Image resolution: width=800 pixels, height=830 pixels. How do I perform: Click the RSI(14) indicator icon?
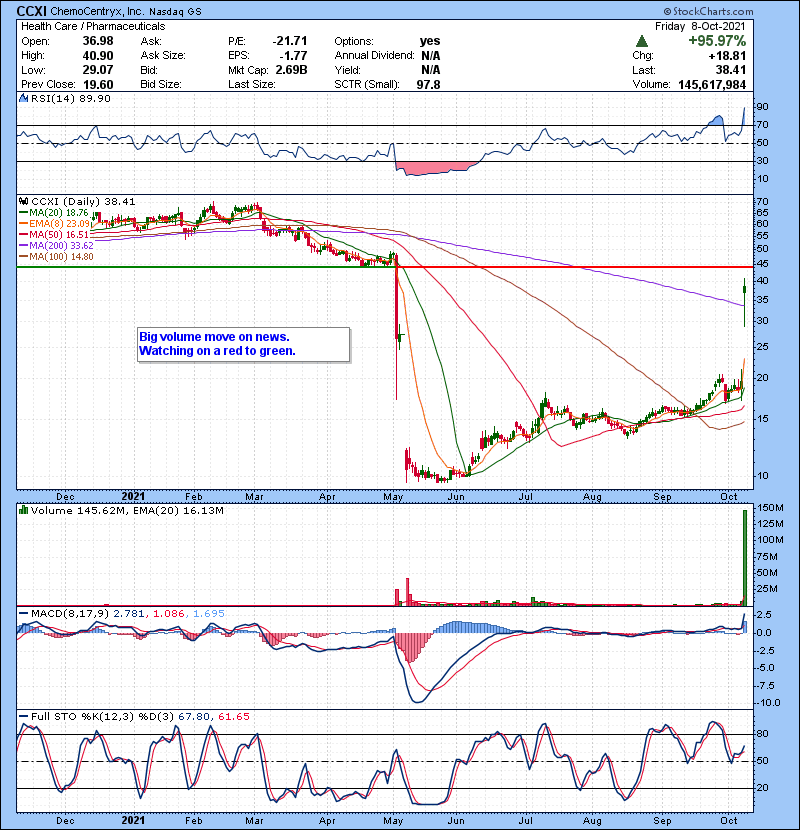(23, 98)
